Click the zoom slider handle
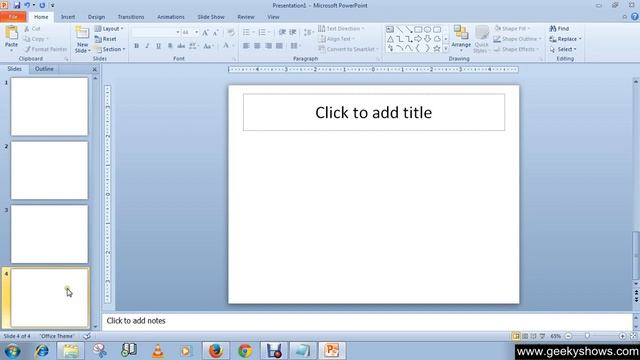This screenshot has width=640, height=360. click(x=587, y=336)
